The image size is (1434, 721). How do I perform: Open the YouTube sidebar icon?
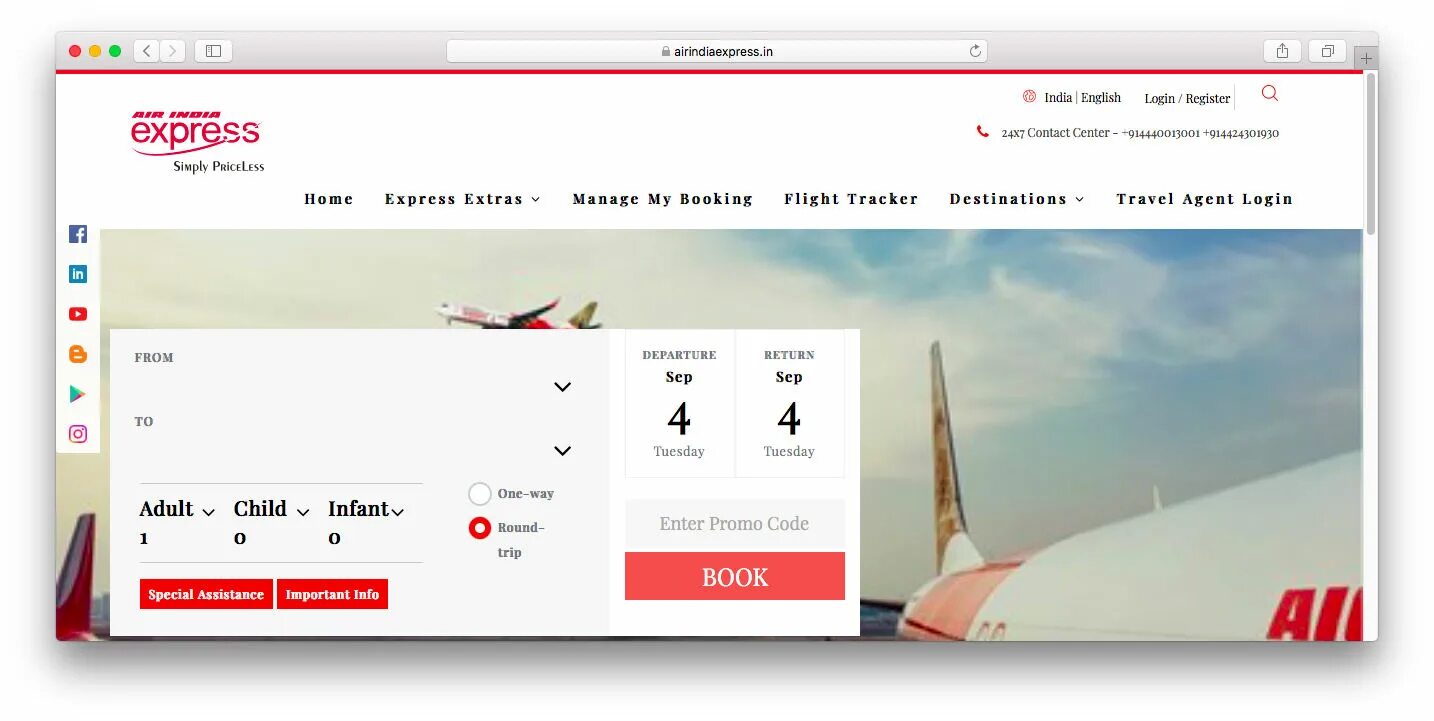(78, 314)
